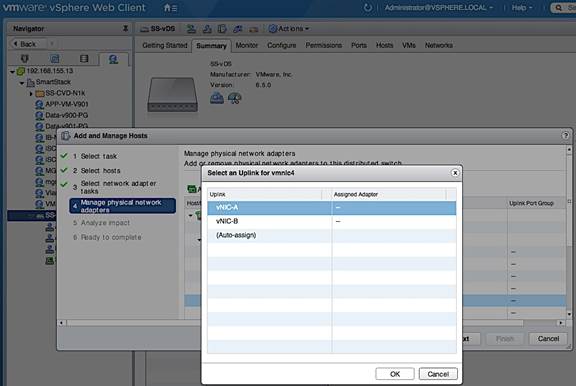Choose the (Auto-assign) uplink option

click(x=331, y=235)
